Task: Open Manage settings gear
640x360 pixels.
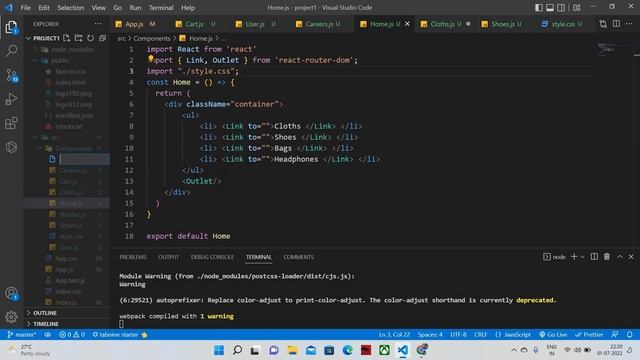Action: tap(11, 316)
